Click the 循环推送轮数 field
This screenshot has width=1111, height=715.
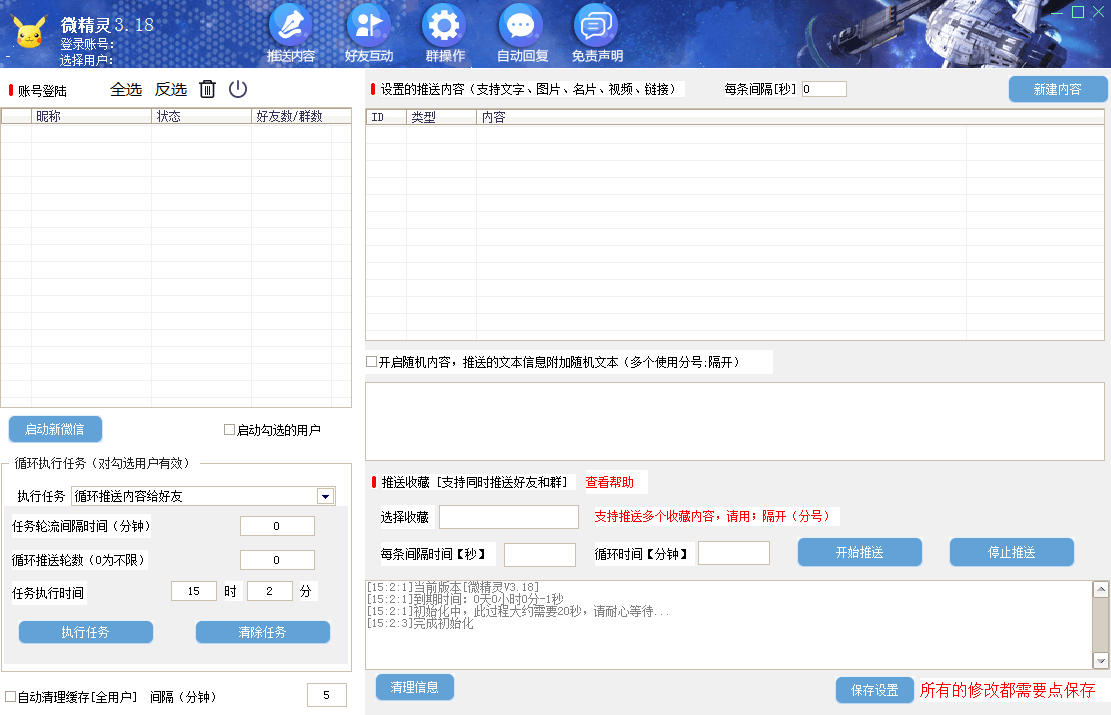(277, 560)
